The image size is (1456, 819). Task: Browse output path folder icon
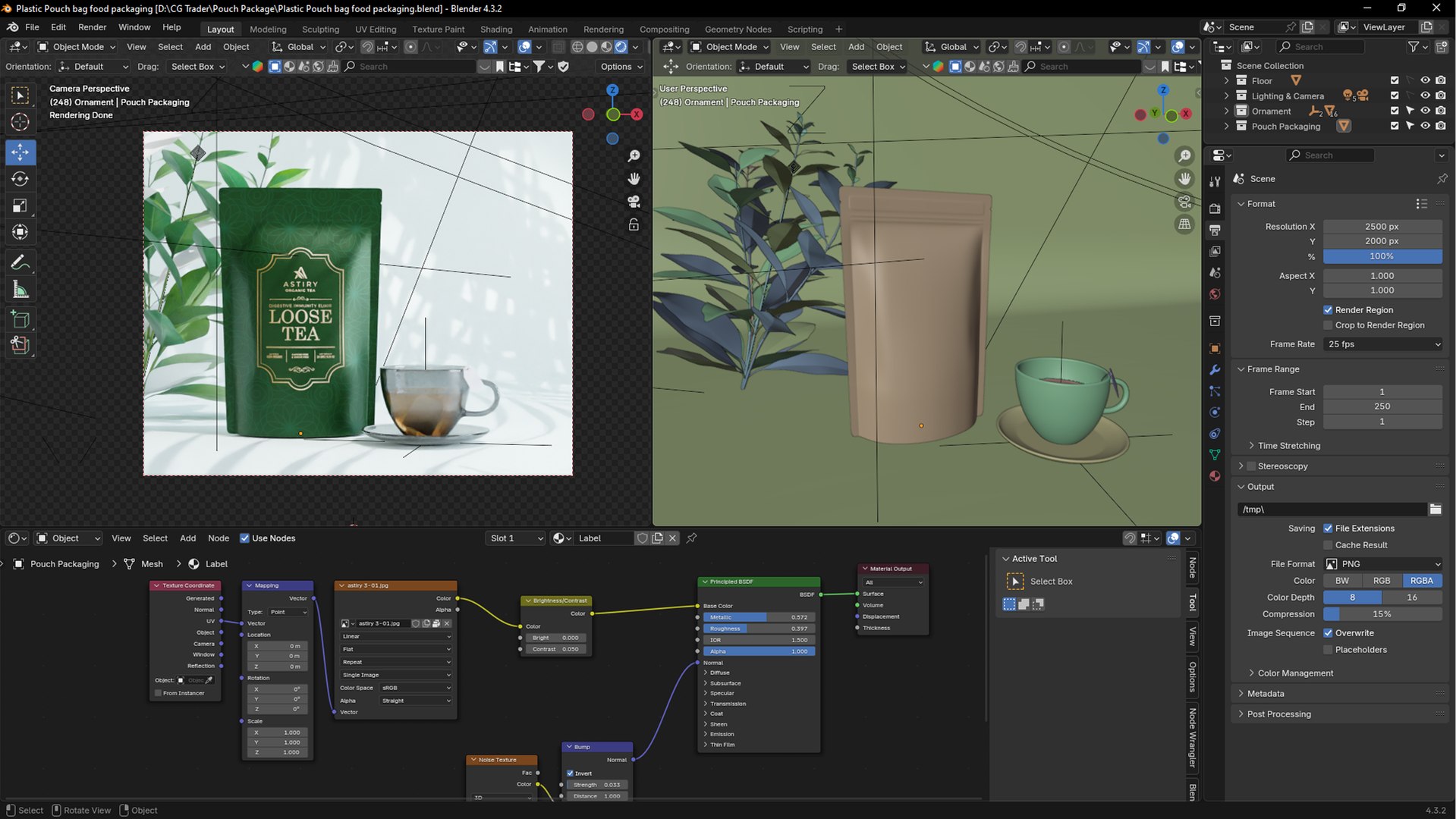click(x=1435, y=510)
